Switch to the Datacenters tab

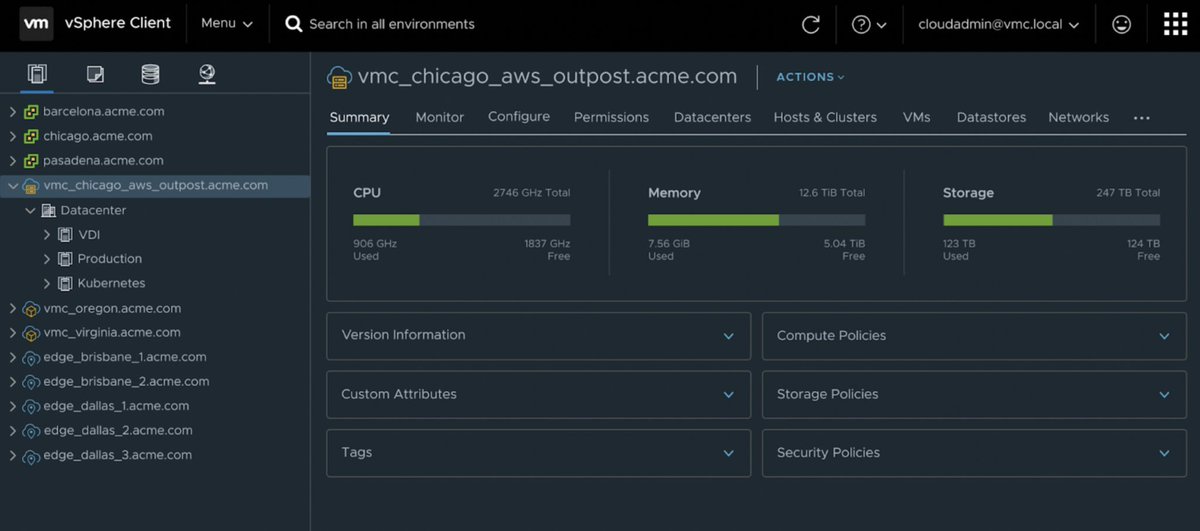pyautogui.click(x=712, y=117)
